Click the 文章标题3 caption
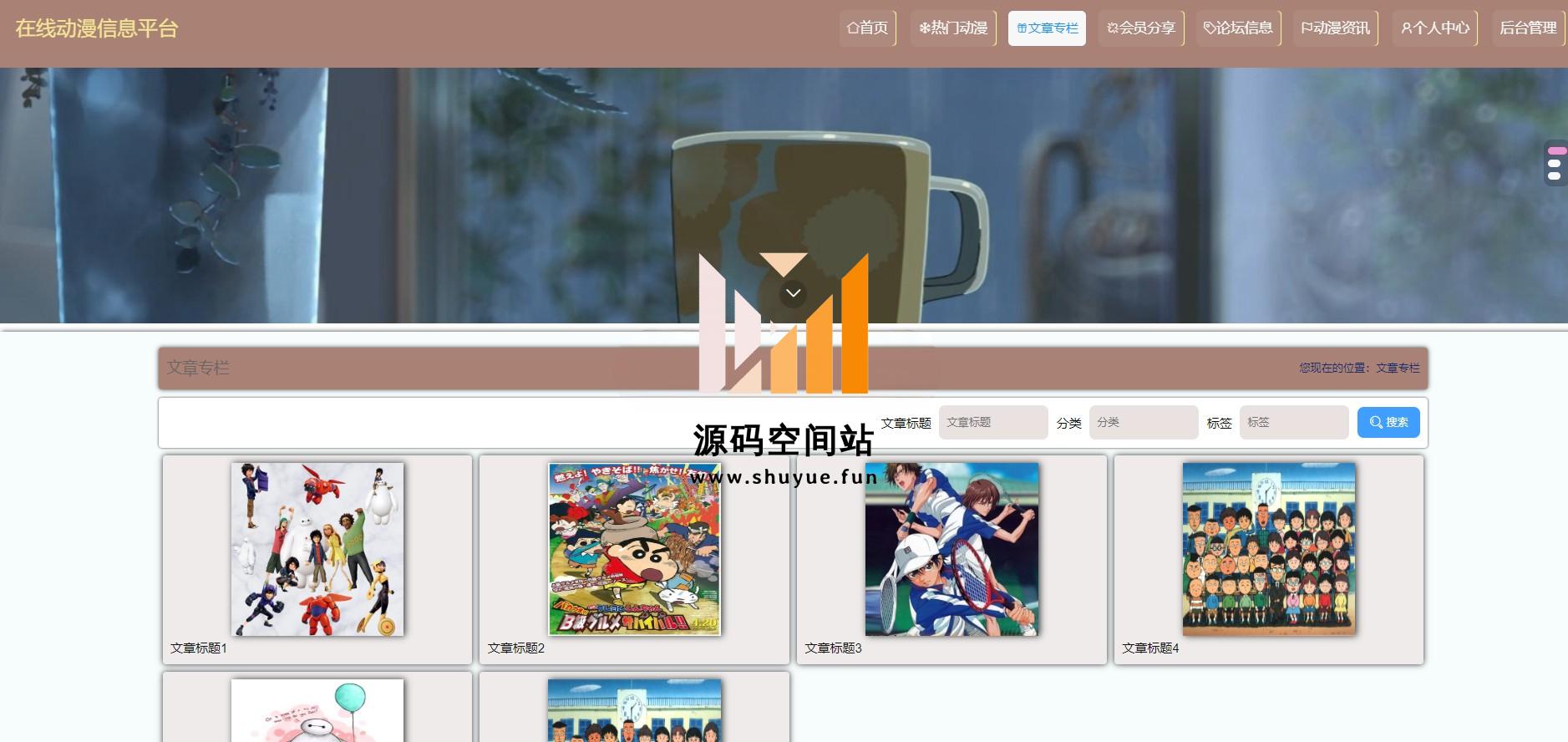1568x742 pixels. [x=833, y=648]
